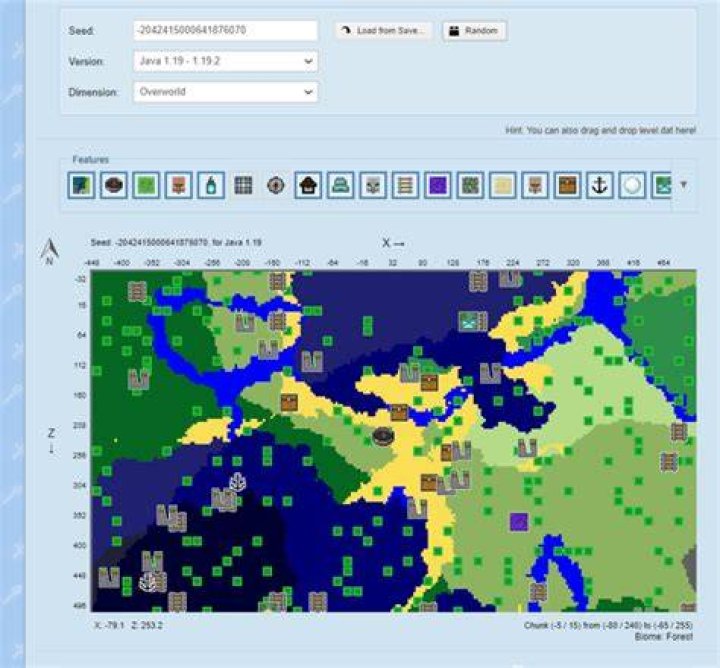This screenshot has width=720, height=668.
Task: Click the Seed input field
Action: coord(225,30)
